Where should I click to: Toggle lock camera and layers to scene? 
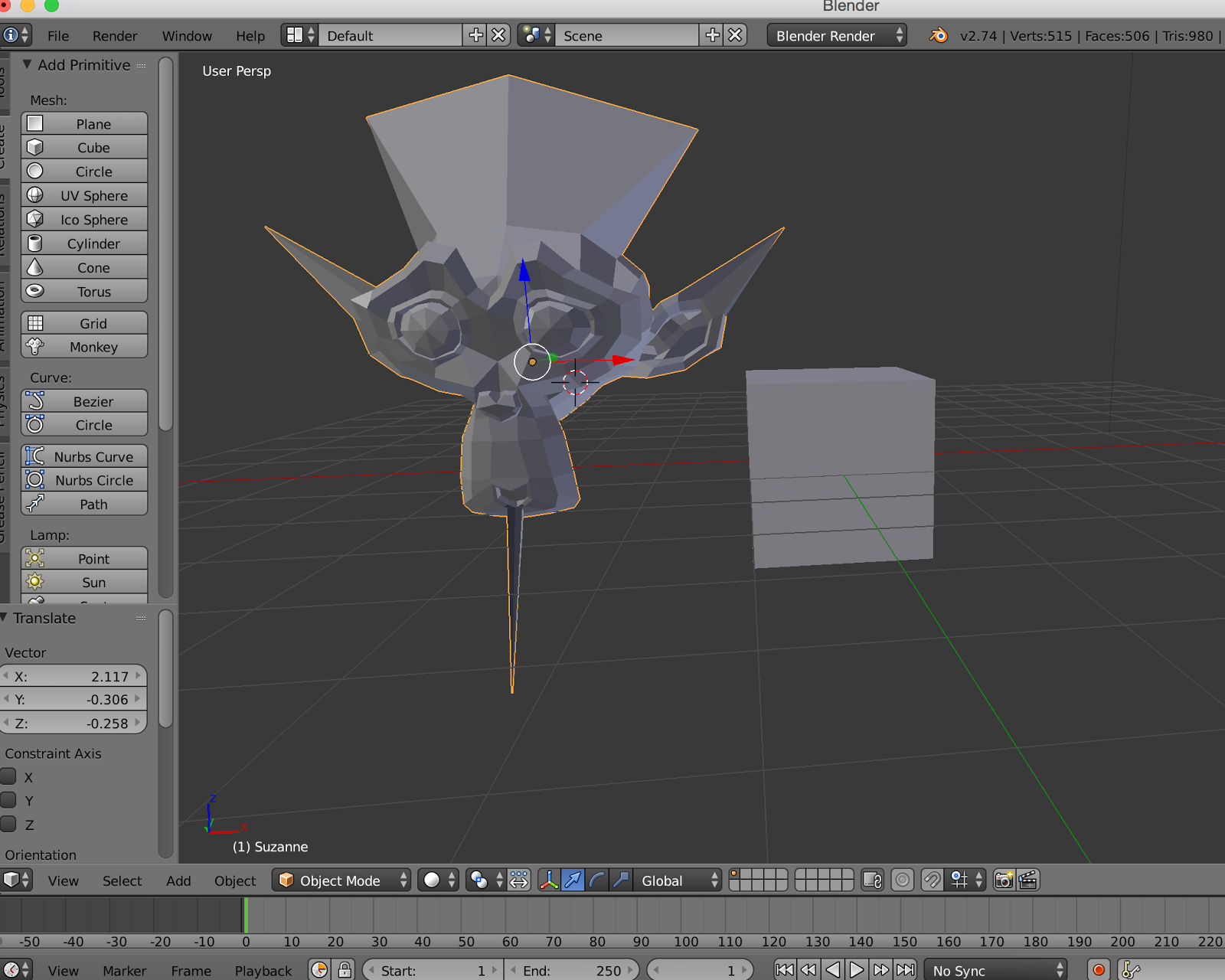click(873, 880)
